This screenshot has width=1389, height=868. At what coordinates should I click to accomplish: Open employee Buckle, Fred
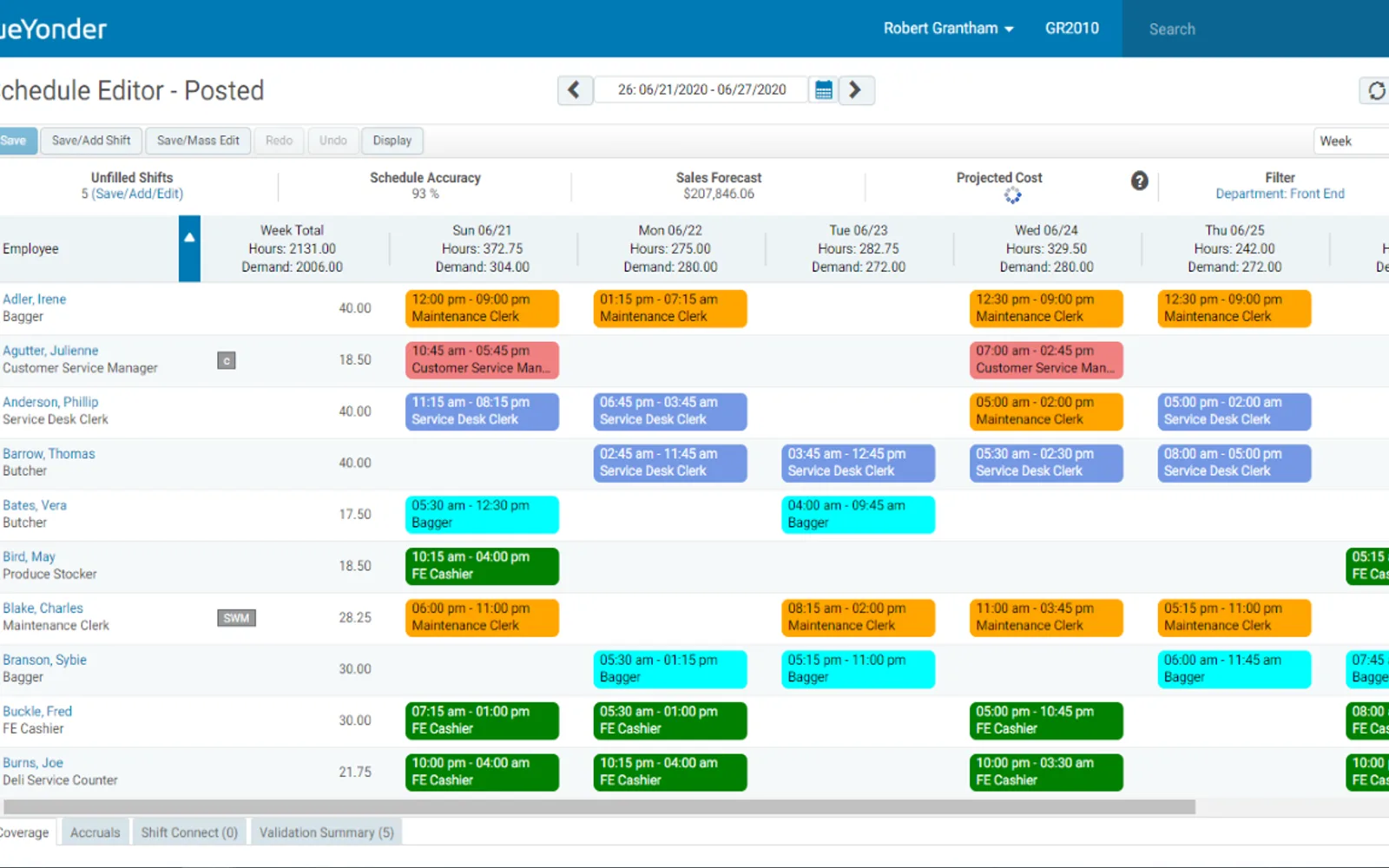pyautogui.click(x=37, y=712)
